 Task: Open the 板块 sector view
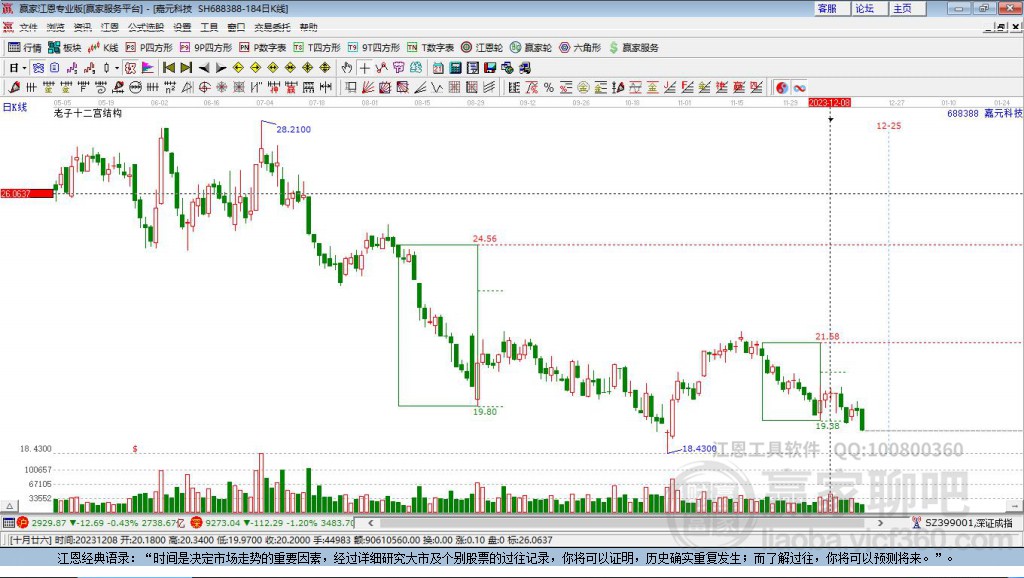coord(64,48)
